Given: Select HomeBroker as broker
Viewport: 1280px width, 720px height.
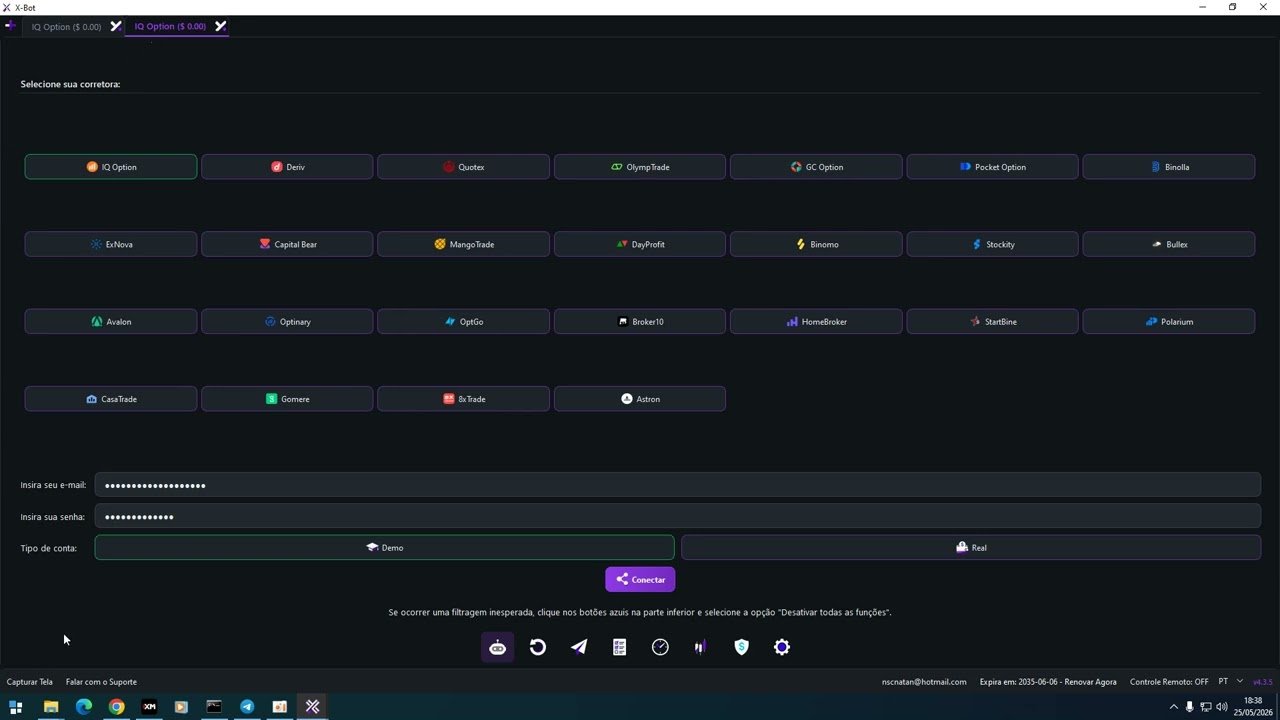Looking at the screenshot, I should click(816, 322).
